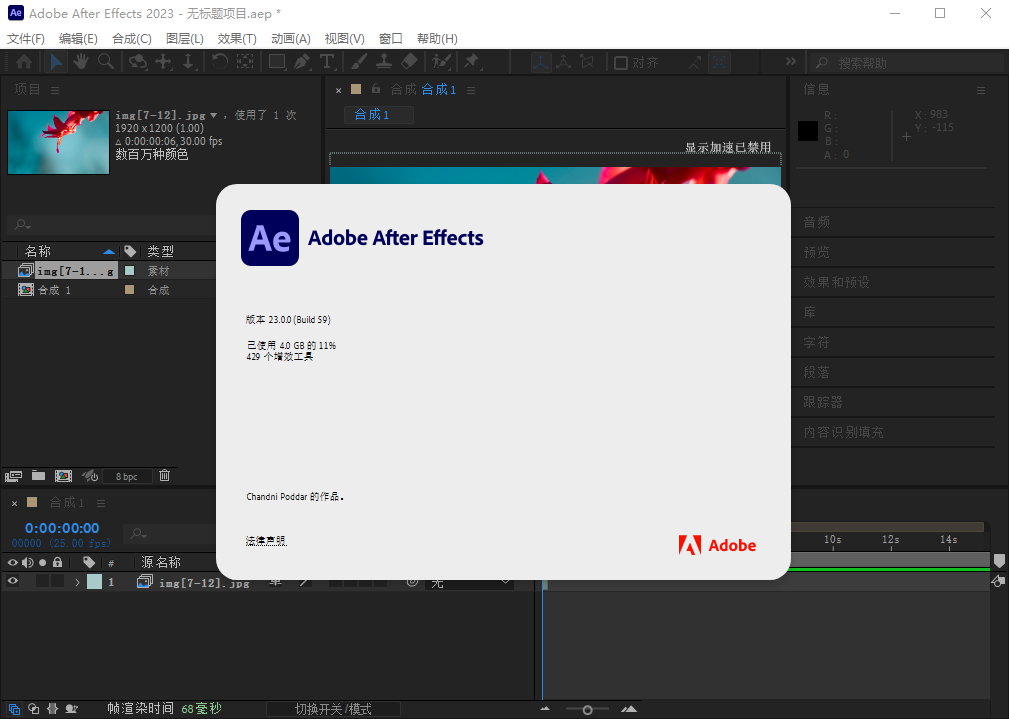Click the video eye column header in timeline
The image size is (1009, 719).
tap(12, 562)
